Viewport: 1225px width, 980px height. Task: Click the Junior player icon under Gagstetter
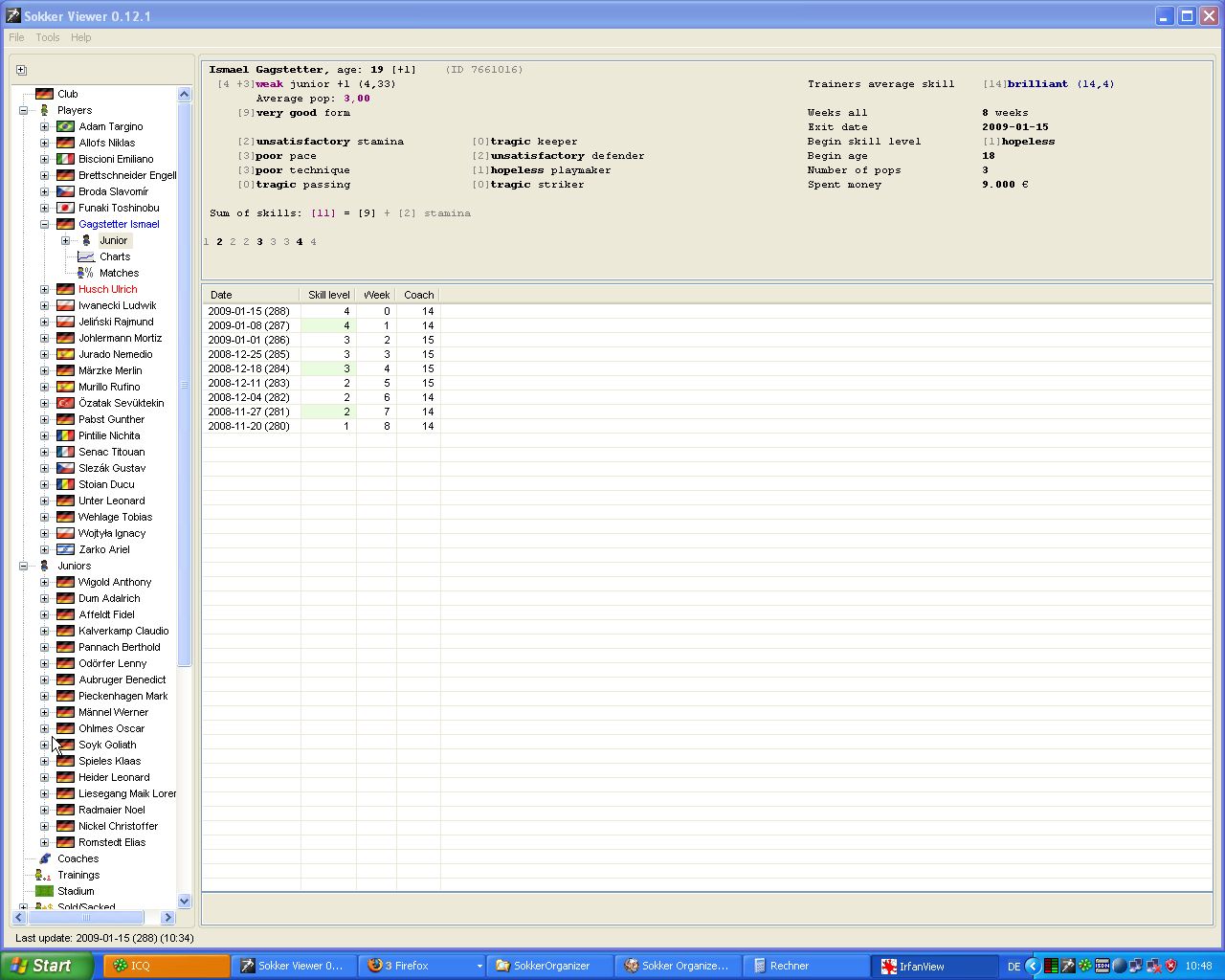tap(86, 240)
